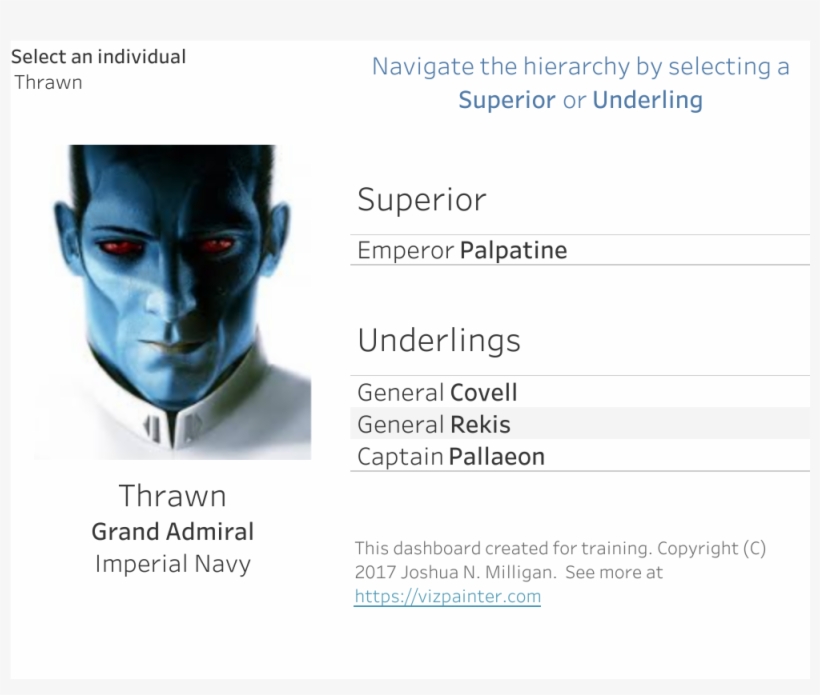Click 'Navigate the hierarchy by selecting a' text
The image size is (820, 695).
(x=580, y=67)
